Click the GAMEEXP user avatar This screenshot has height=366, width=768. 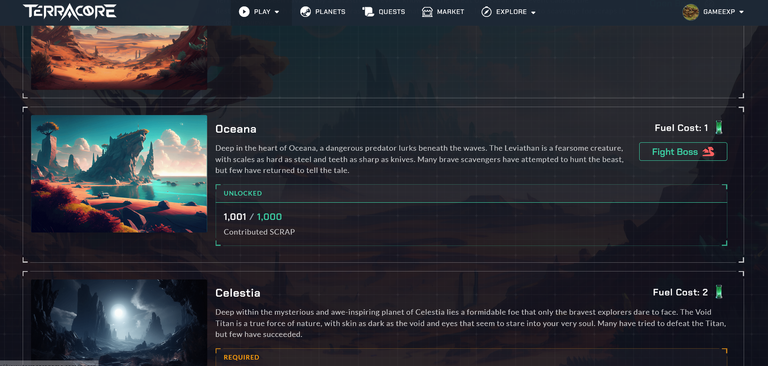click(x=691, y=12)
